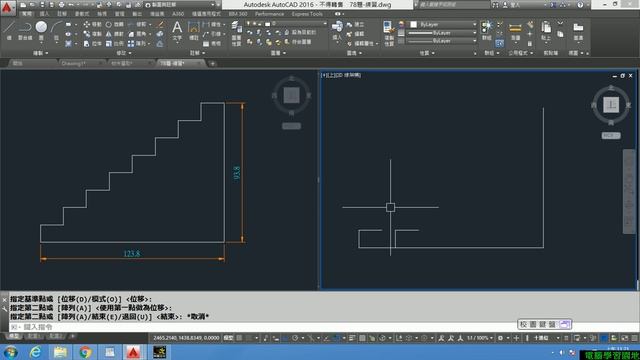
Task: Open the Insert ribbon tab
Action: pyautogui.click(x=44, y=14)
